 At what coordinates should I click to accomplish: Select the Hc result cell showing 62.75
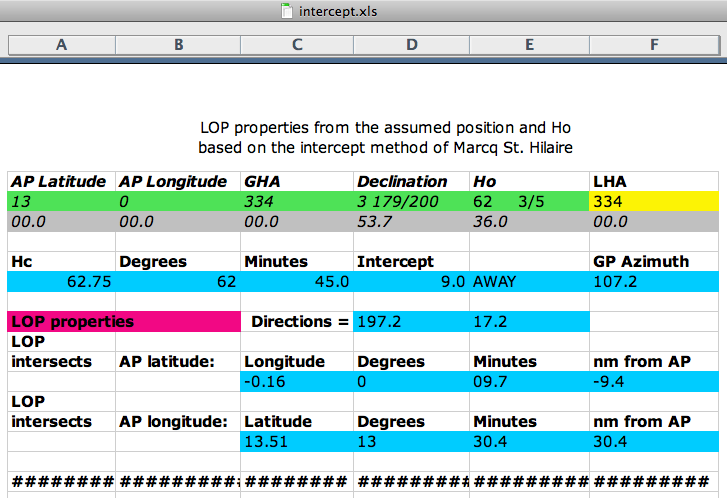pos(61,281)
